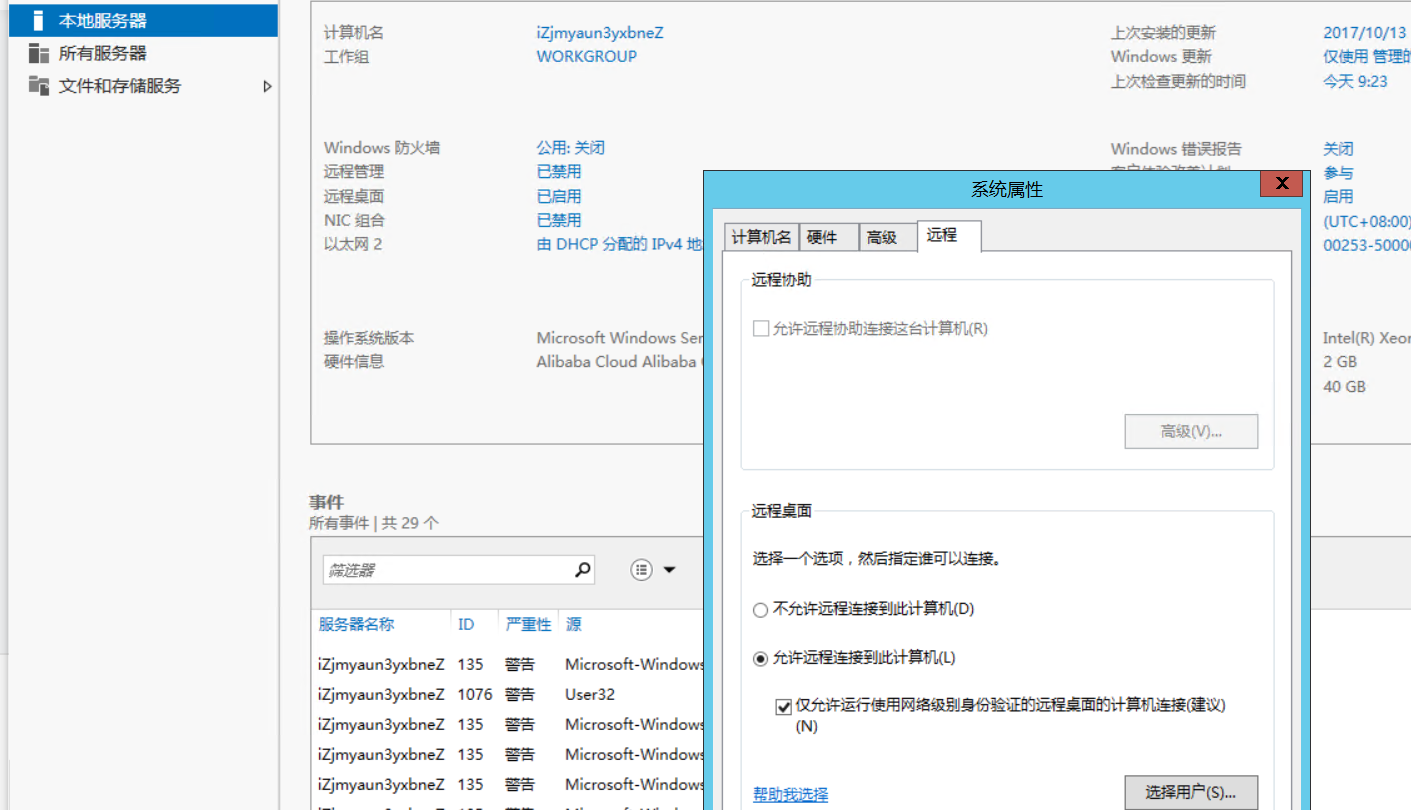
Task: Click 参与 link under error reporting
Action: click(x=1338, y=173)
